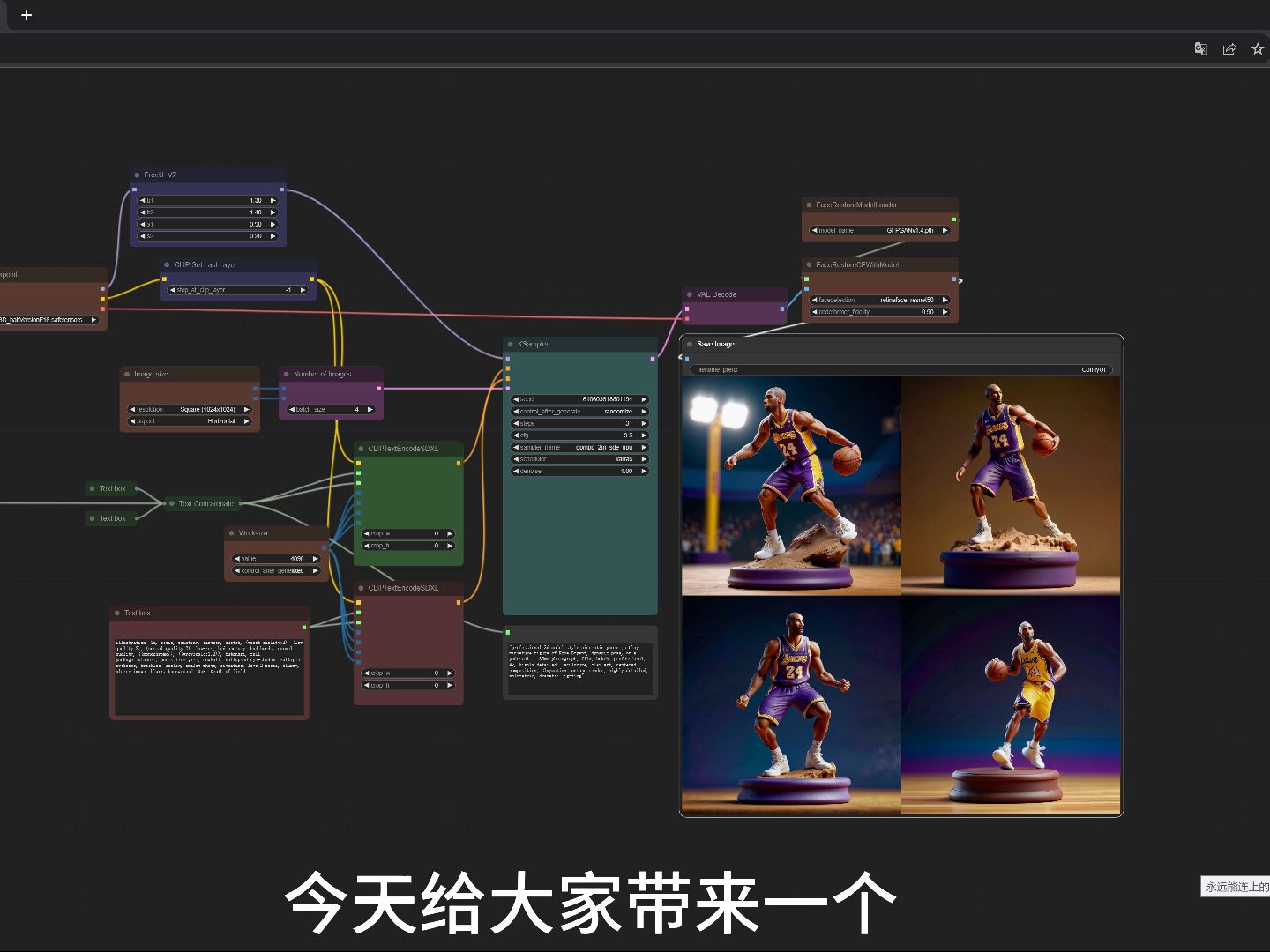Select the KSampler LATENT output connector dot
Screen dimensions: 1270x952
click(653, 358)
